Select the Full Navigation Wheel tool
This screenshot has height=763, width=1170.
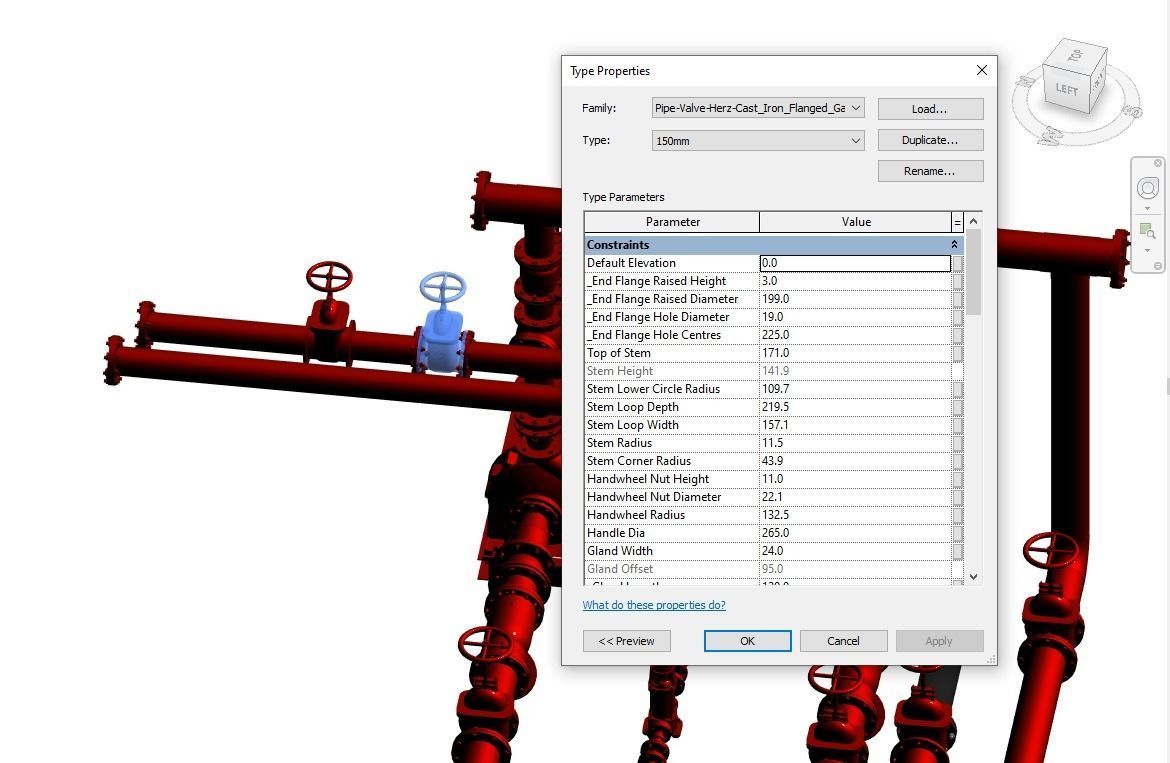tap(1147, 187)
